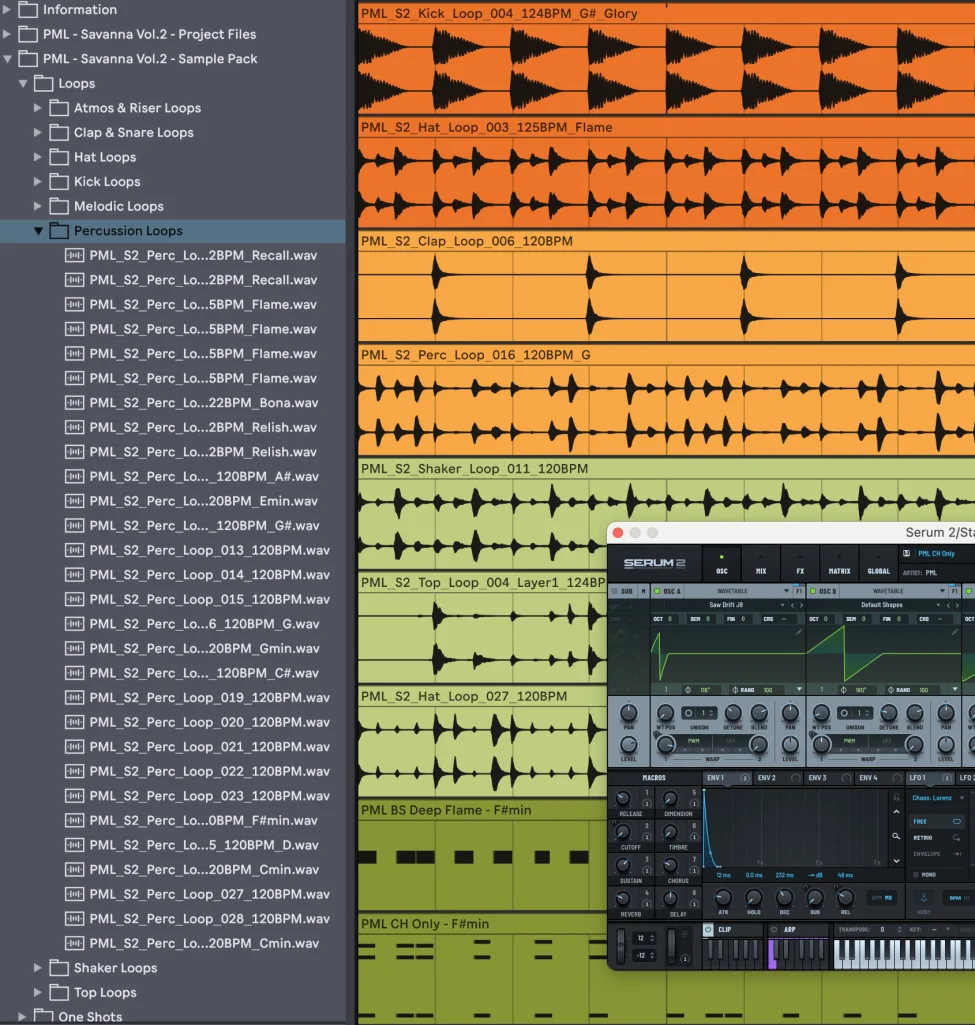Viewport: 975px width, 1025px height.
Task: Switch to Serum MIX tab
Action: 761,565
